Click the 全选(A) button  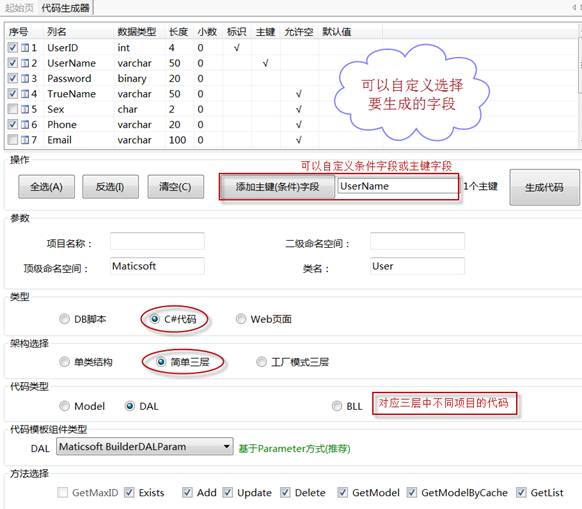[x=46, y=187]
